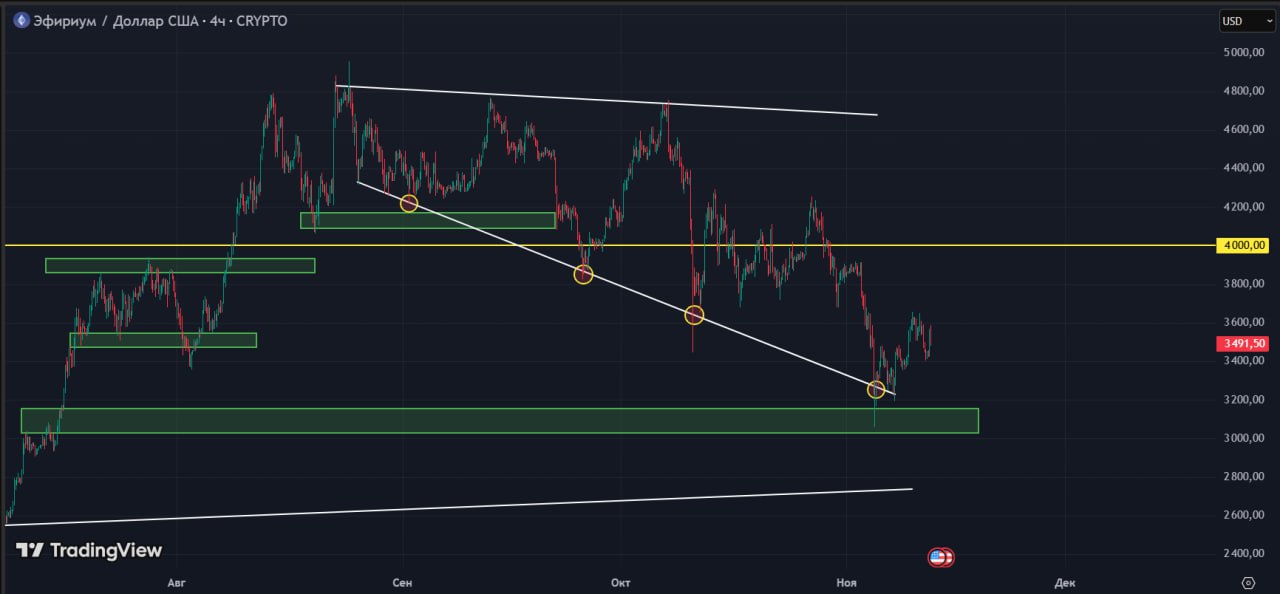
Task: Click the Окт label on time axis
Action: [621, 582]
